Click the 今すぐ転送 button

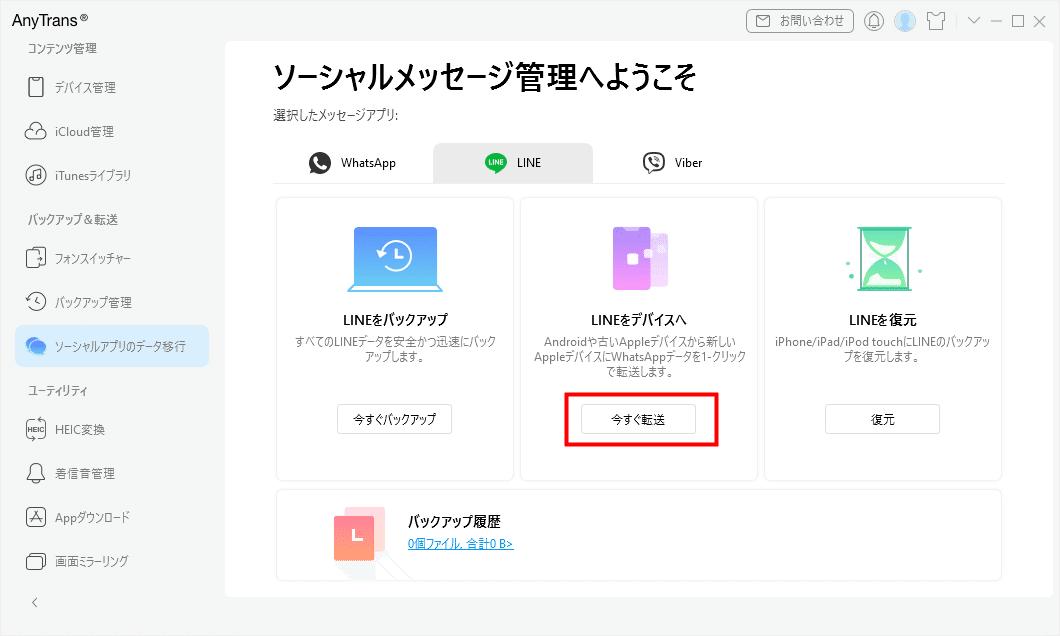(638, 420)
